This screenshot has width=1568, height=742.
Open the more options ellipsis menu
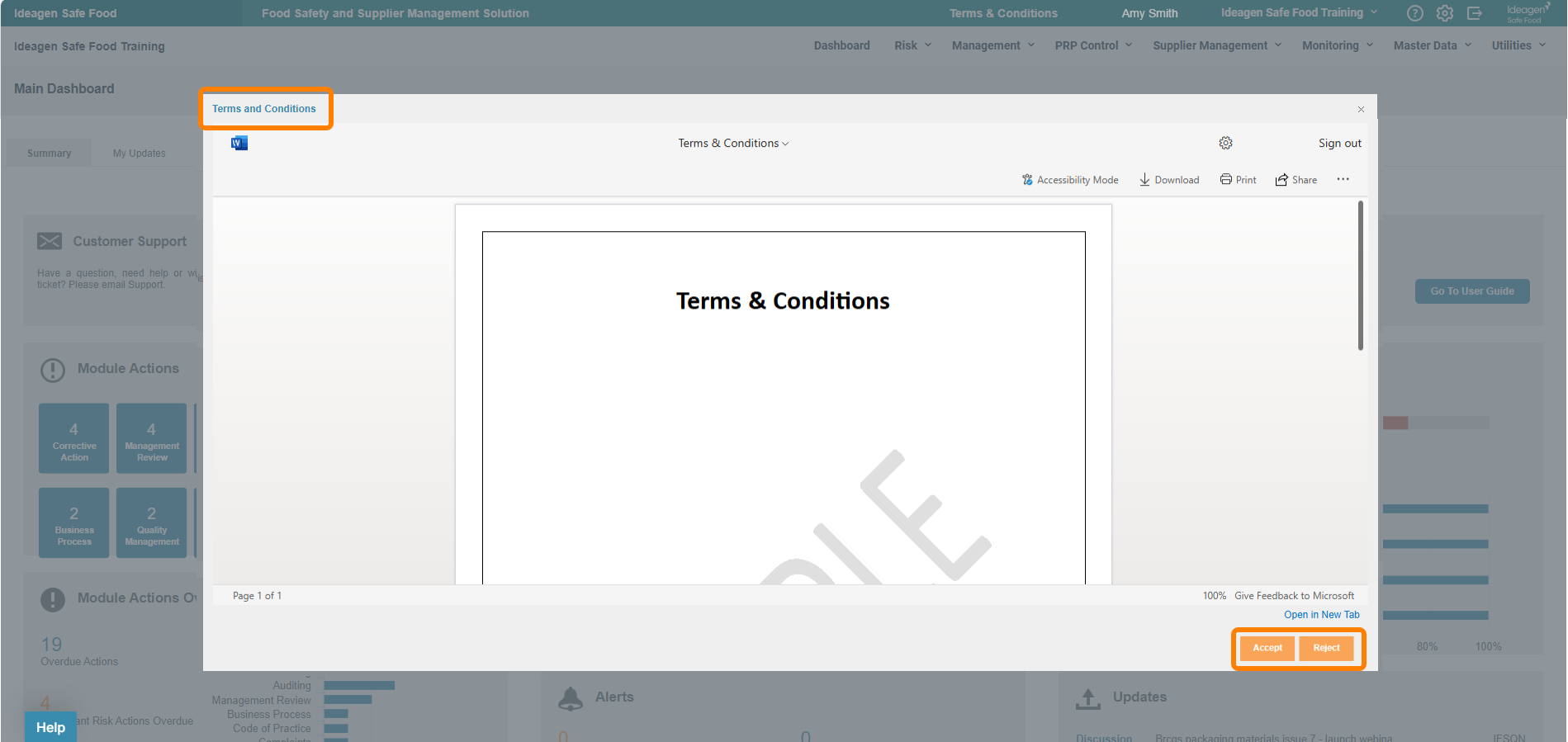point(1343,180)
